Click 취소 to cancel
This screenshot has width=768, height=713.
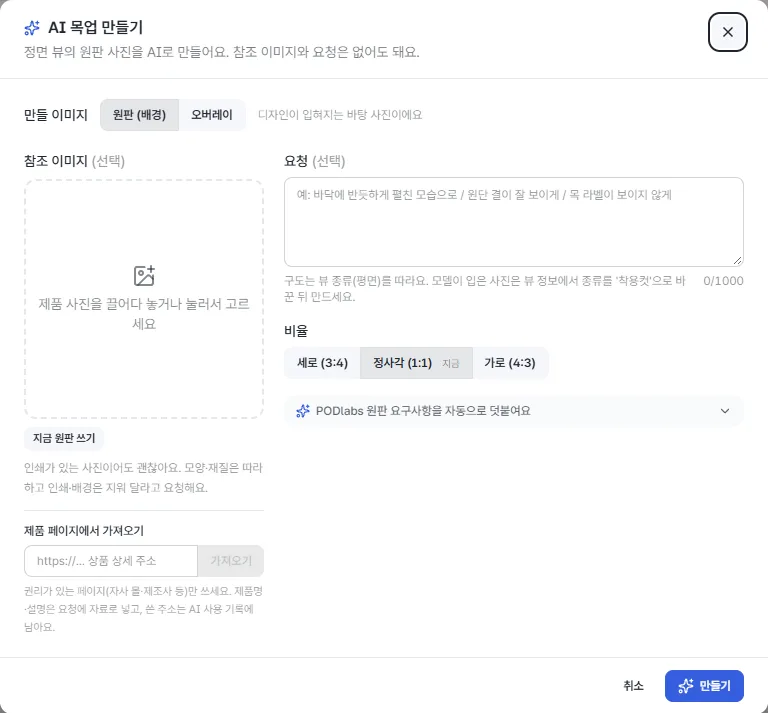coord(633,686)
